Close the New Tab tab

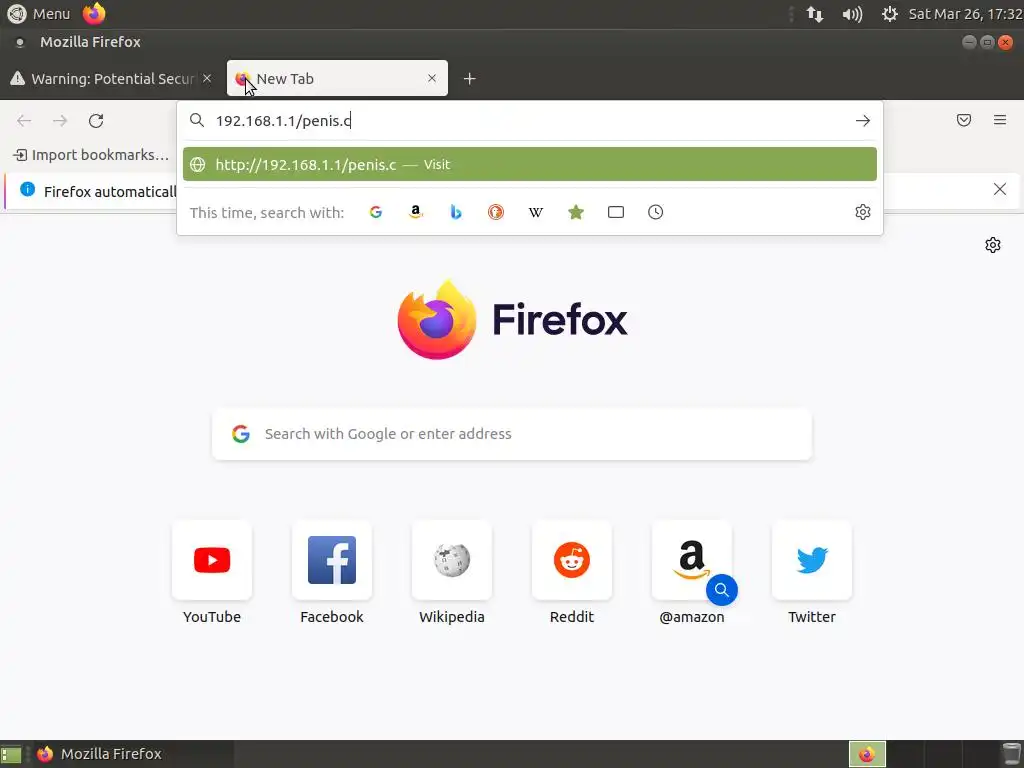click(432, 78)
